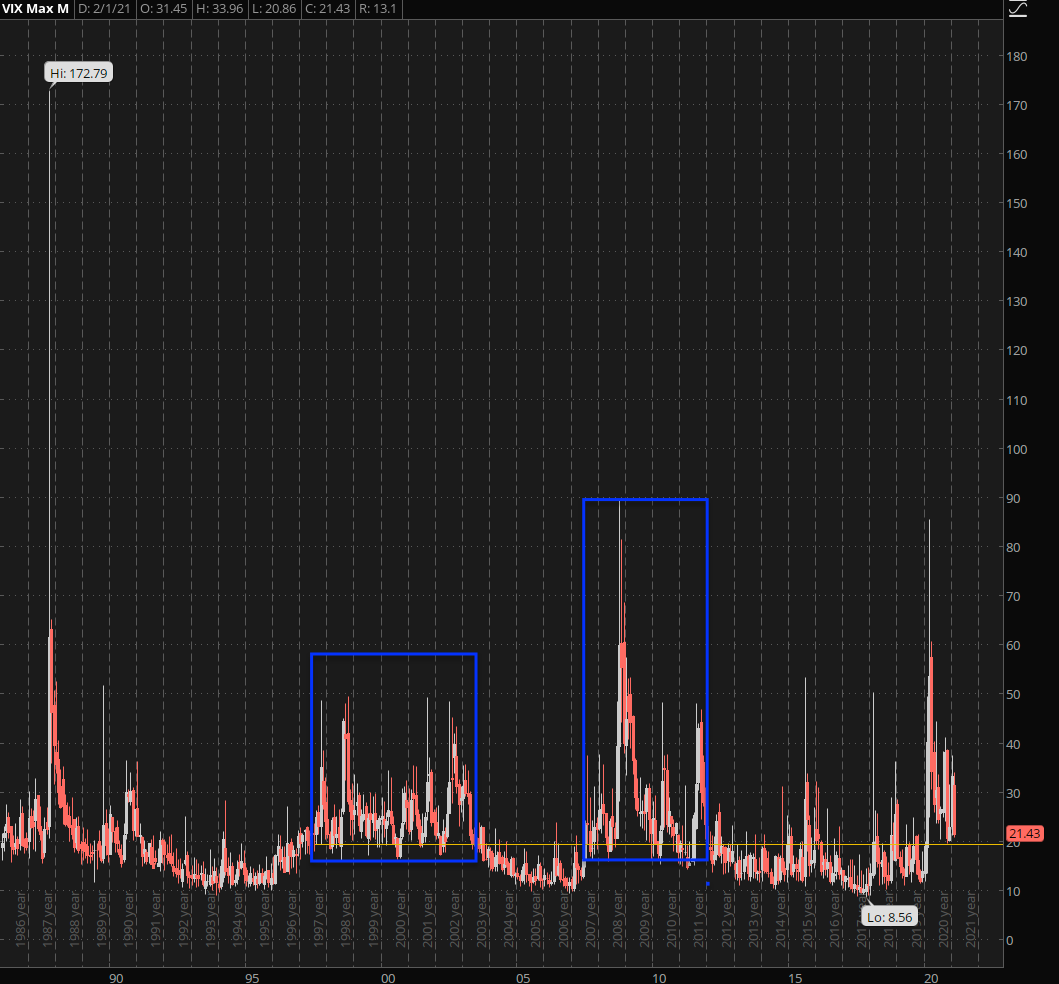
Task: Click the VIX Max M chart title
Action: tap(35, 10)
